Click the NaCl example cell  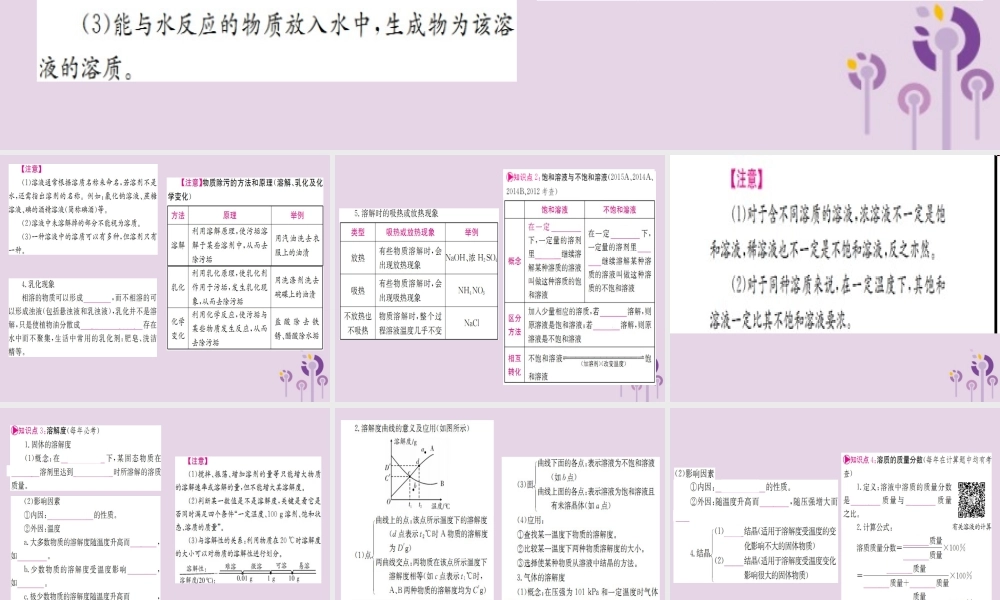[x=471, y=323]
